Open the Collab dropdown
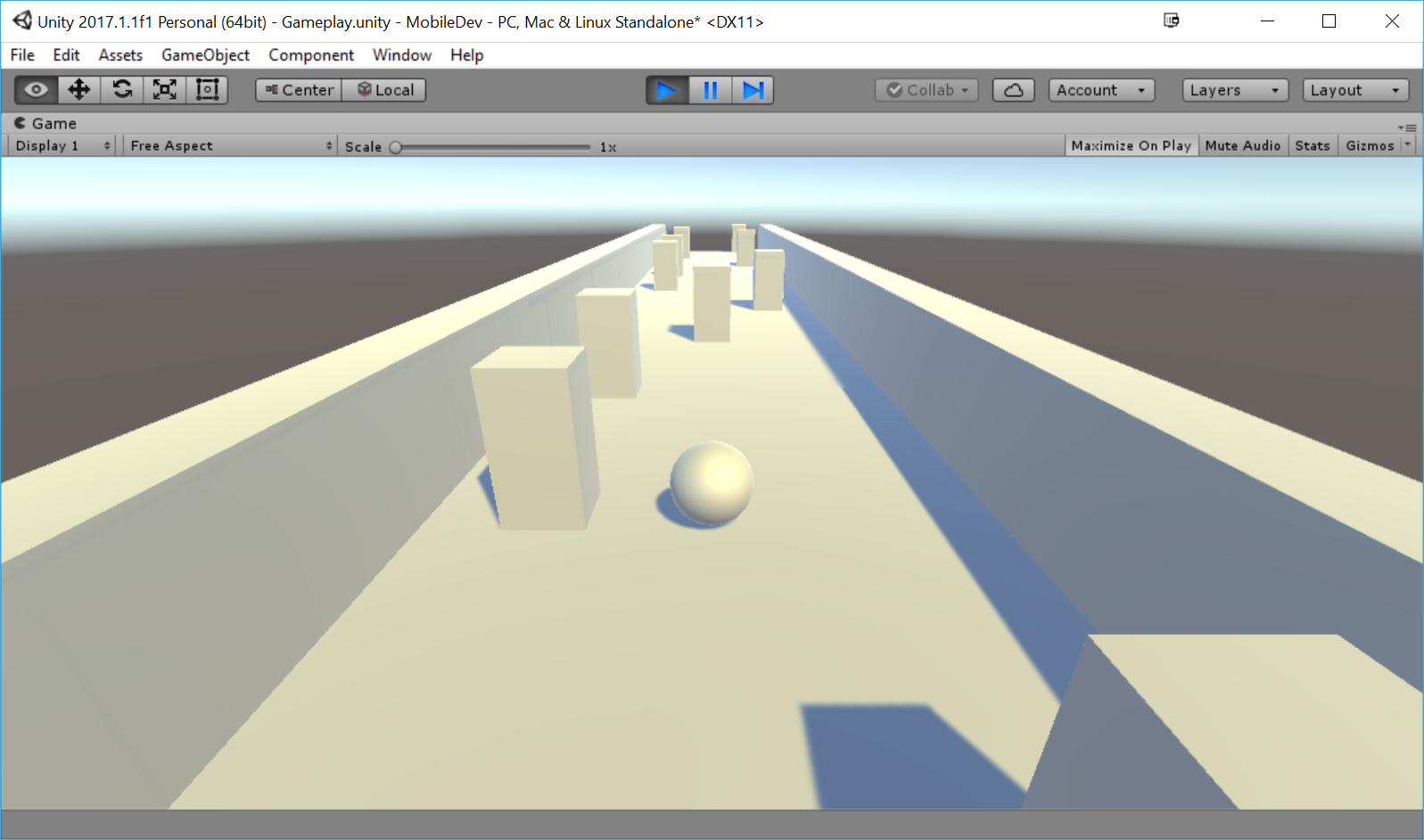This screenshot has height=840, width=1424. tap(927, 90)
